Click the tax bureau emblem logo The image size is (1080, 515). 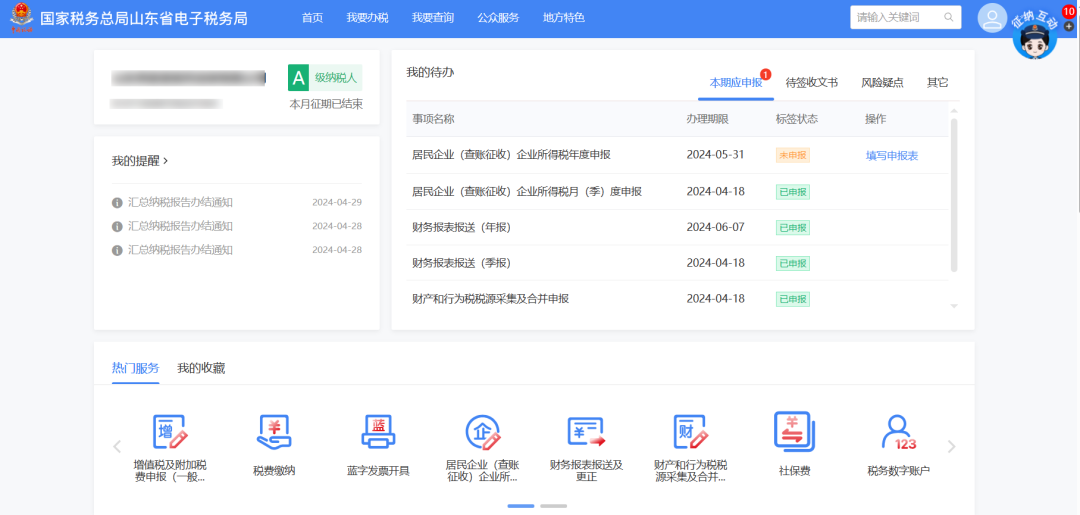click(x=21, y=18)
